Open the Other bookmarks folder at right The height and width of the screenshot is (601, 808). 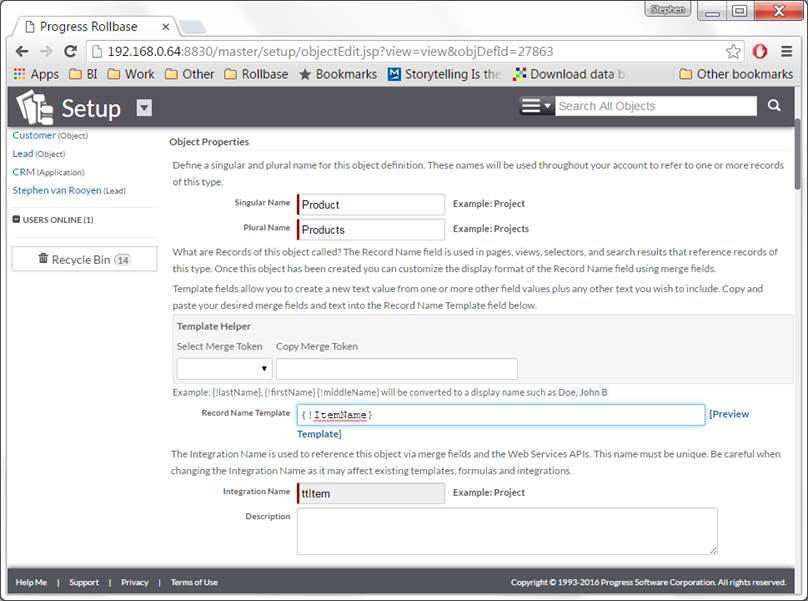736,74
